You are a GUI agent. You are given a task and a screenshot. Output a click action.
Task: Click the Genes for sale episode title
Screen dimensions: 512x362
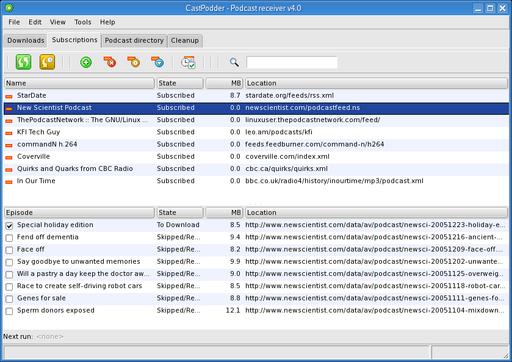click(x=41, y=298)
